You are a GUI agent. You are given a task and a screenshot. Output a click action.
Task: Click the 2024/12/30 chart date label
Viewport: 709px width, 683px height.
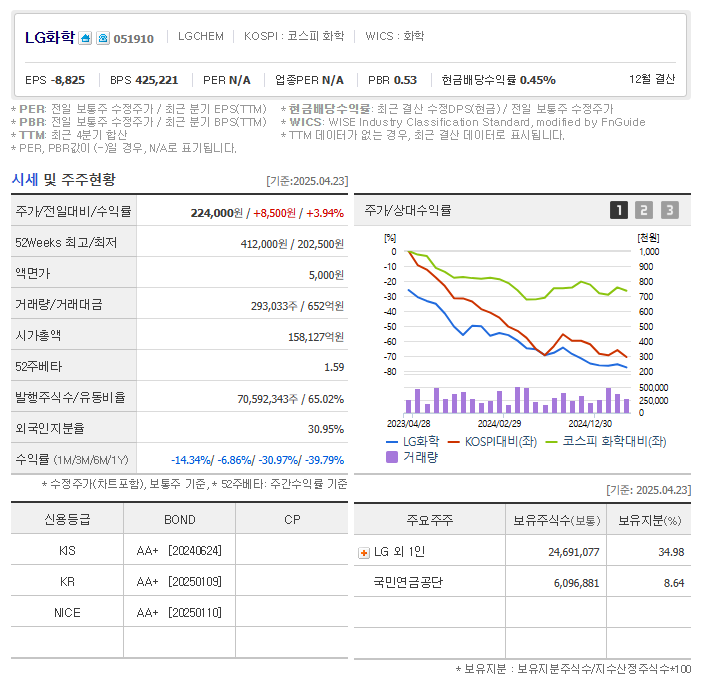[590, 424]
